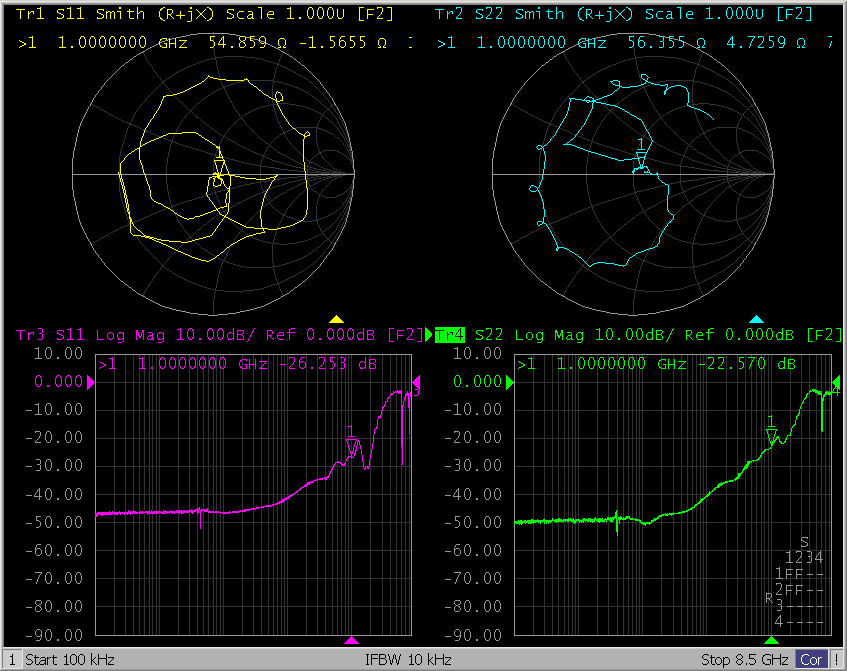
Task: Click the green reference level arrow on Tr4
Action: (x=509, y=382)
